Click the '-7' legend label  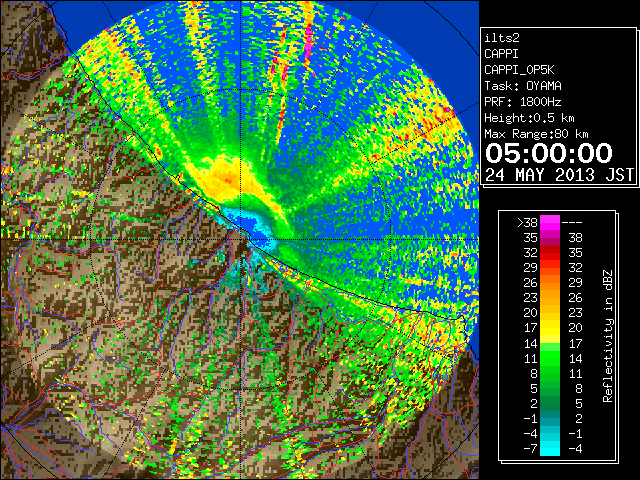[x=530, y=448]
